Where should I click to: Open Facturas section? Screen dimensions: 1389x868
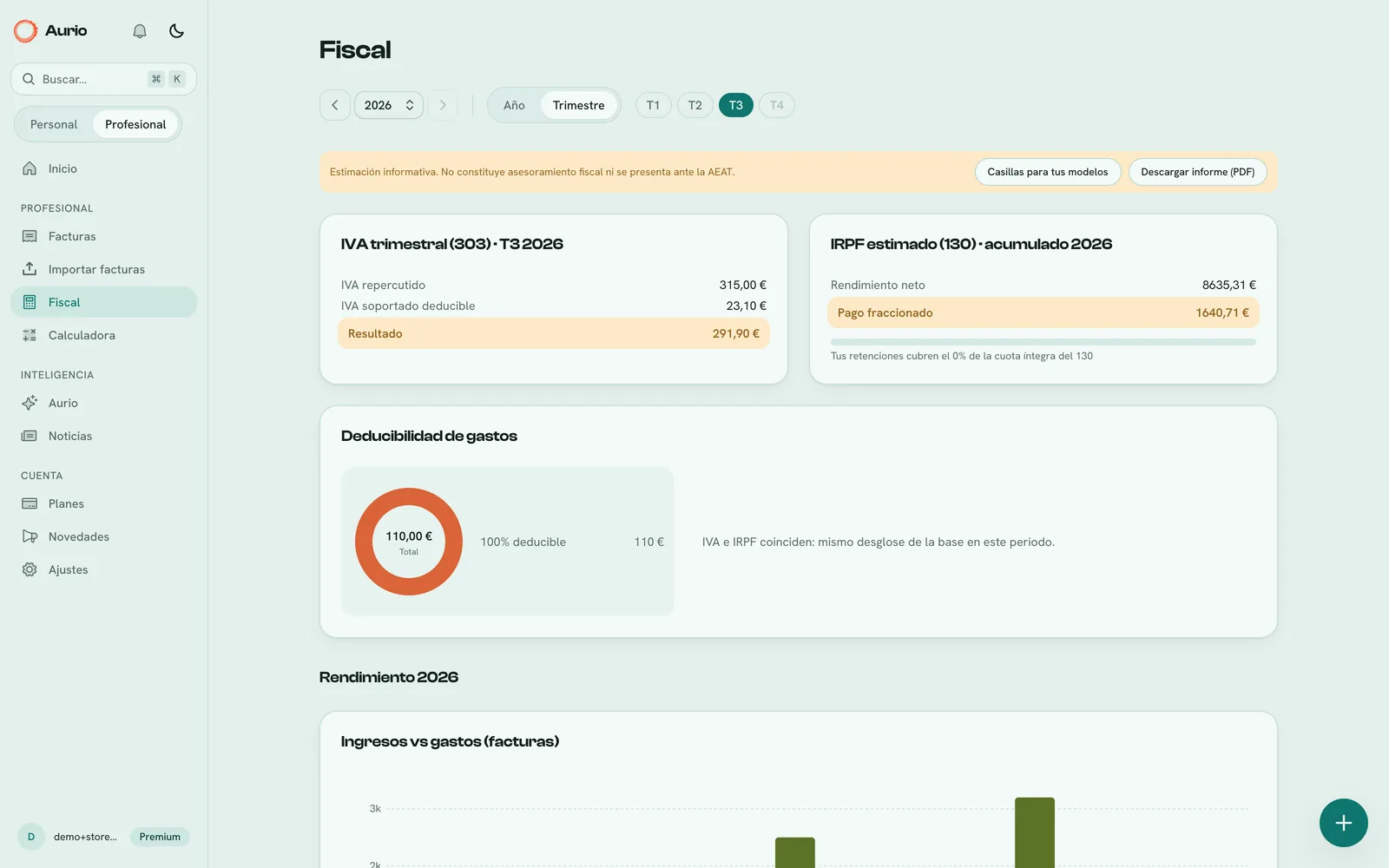[x=103, y=236]
